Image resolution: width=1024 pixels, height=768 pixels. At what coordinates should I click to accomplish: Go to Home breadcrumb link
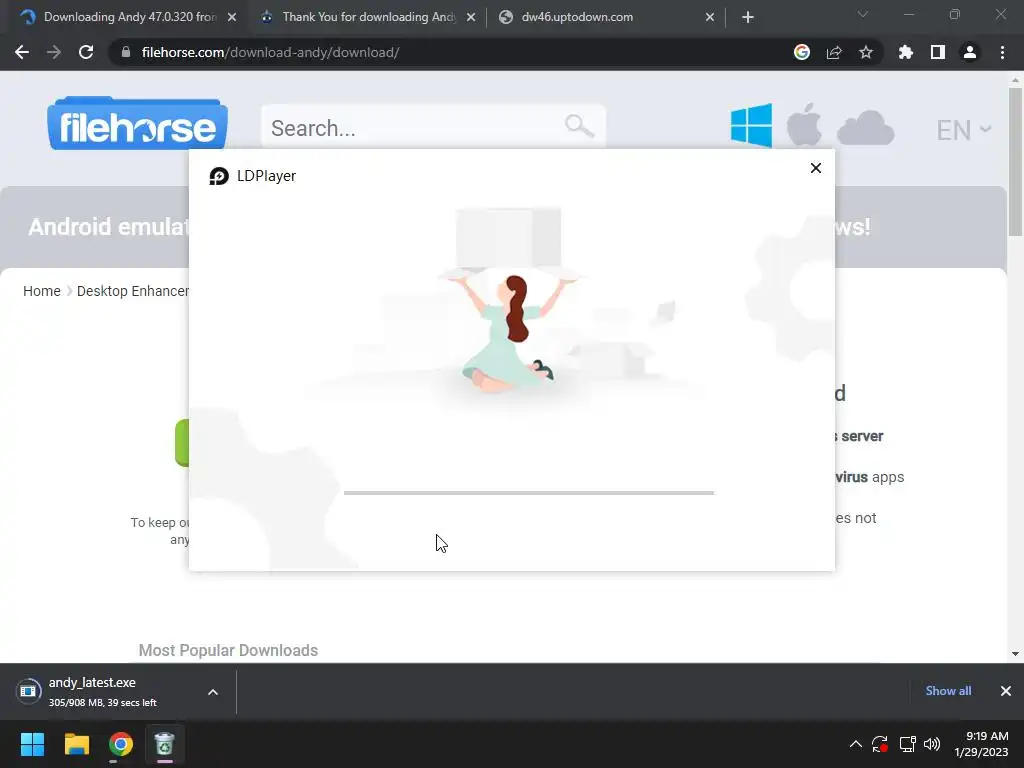coord(42,291)
